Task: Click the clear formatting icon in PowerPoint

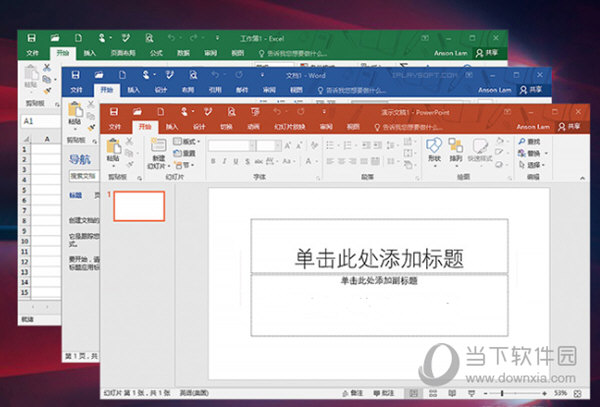Action: pos(314,145)
